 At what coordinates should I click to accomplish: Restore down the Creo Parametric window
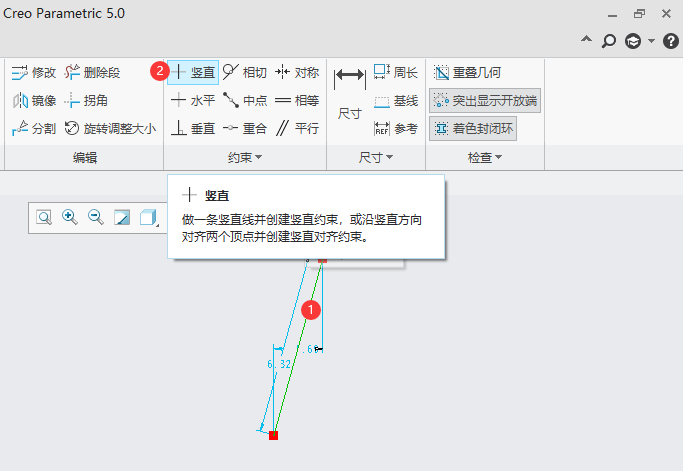click(x=639, y=14)
